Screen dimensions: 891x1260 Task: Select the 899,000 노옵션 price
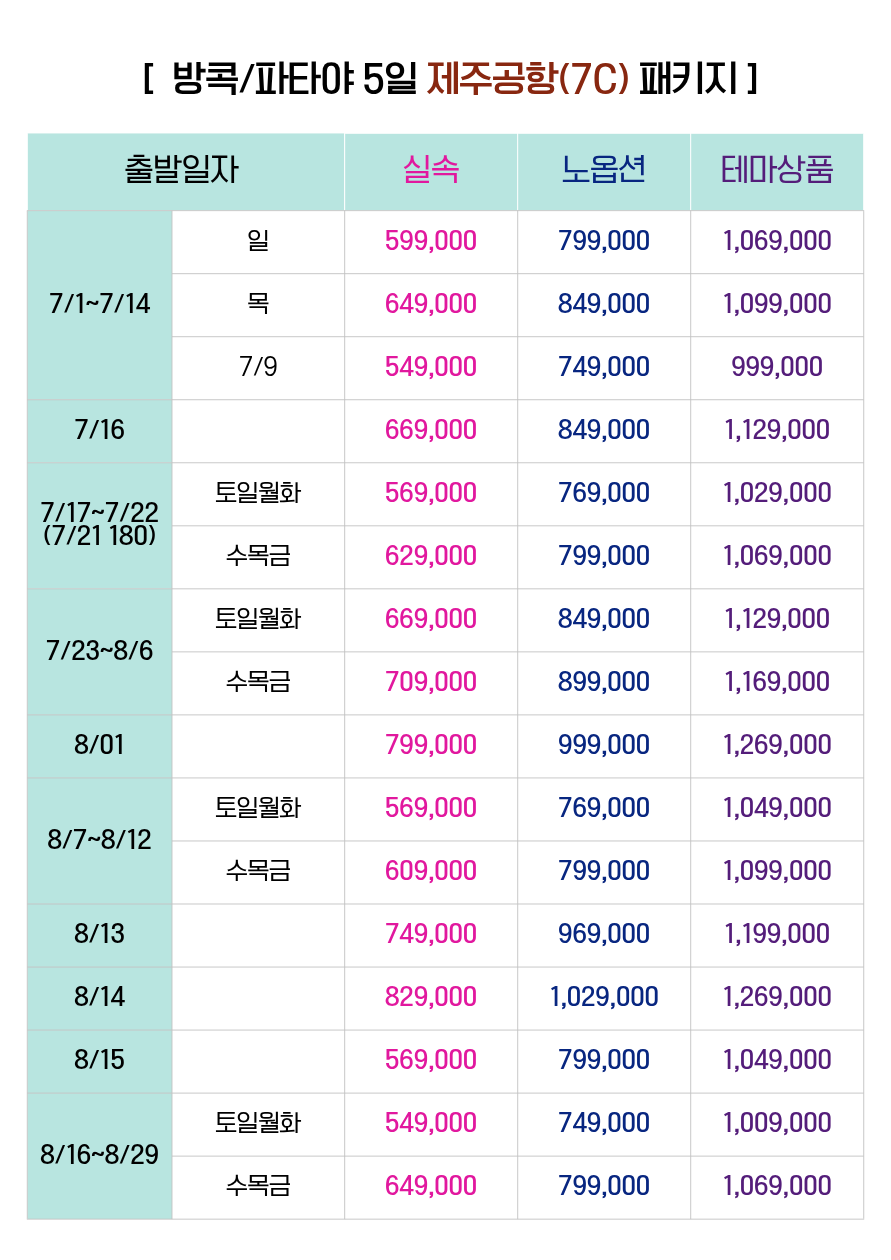tap(604, 682)
